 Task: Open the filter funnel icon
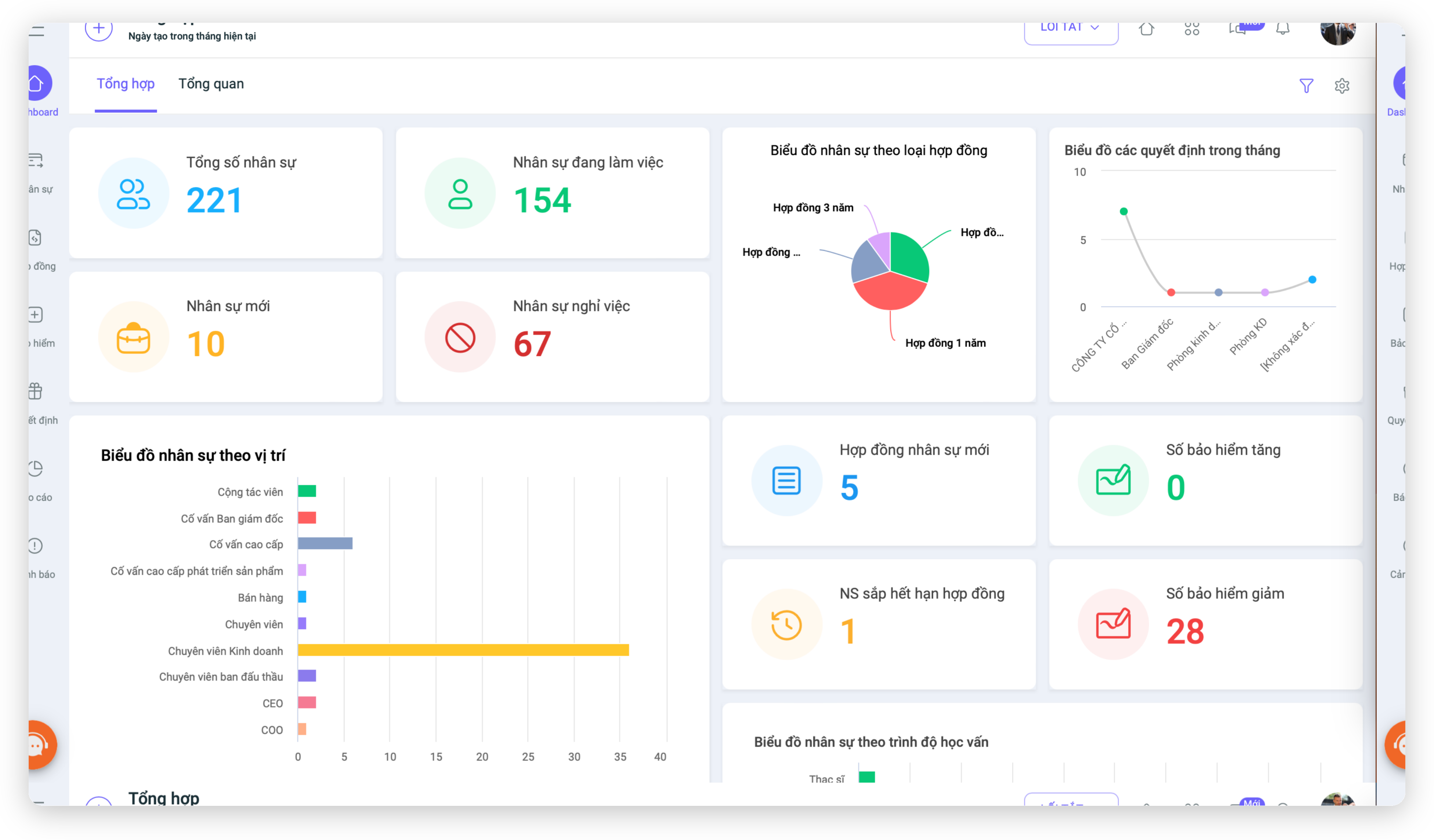pyautogui.click(x=1306, y=86)
